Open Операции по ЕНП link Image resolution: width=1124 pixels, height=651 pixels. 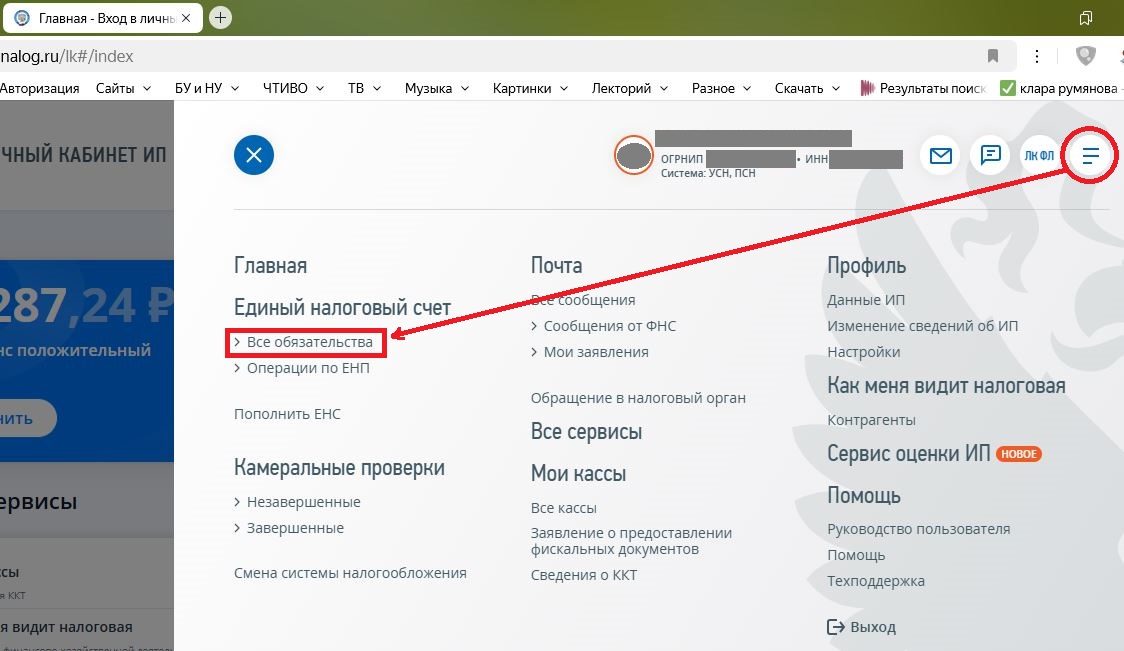308,368
